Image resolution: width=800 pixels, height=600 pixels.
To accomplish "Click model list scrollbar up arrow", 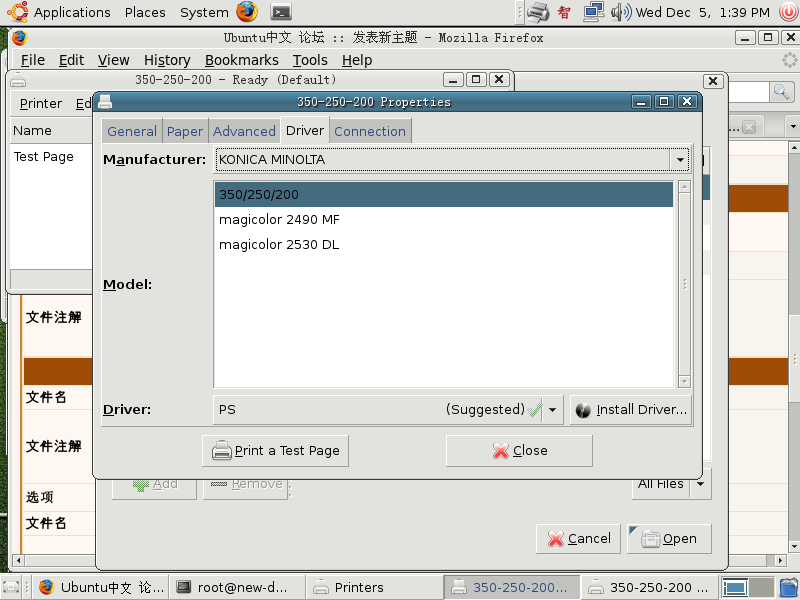I will coord(685,187).
